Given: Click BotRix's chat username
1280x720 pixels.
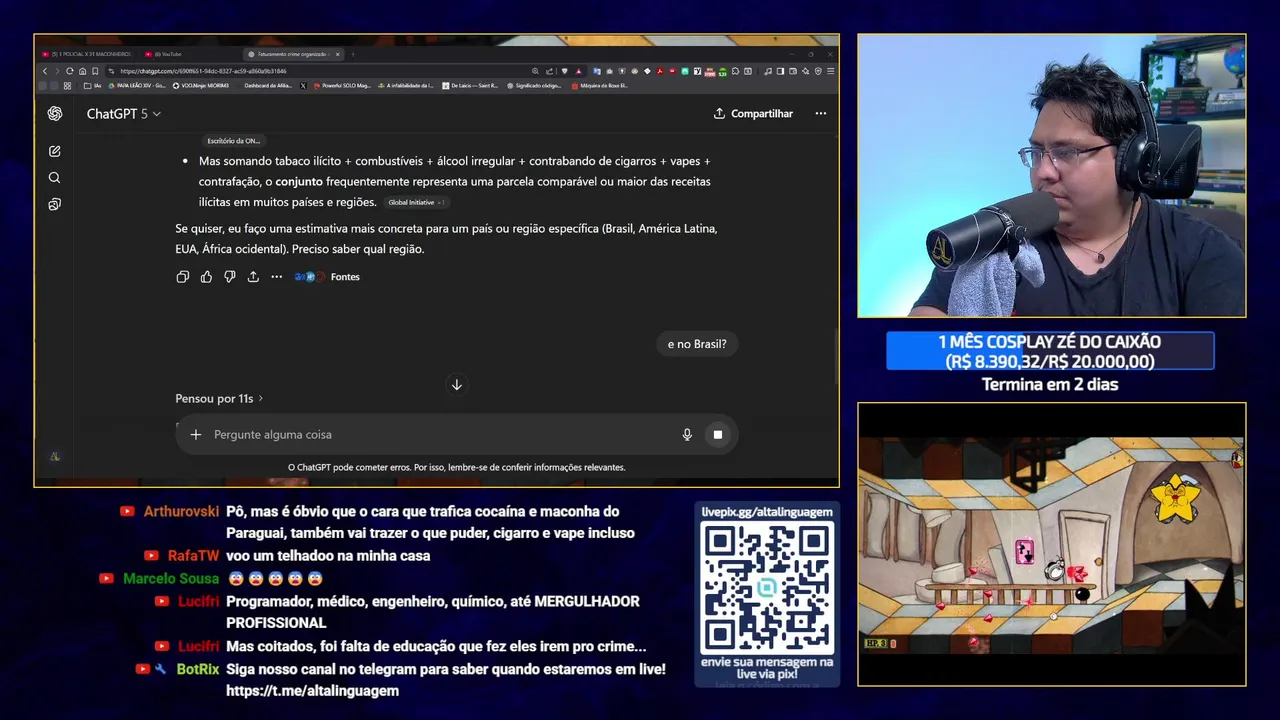Looking at the screenshot, I should (x=197, y=669).
